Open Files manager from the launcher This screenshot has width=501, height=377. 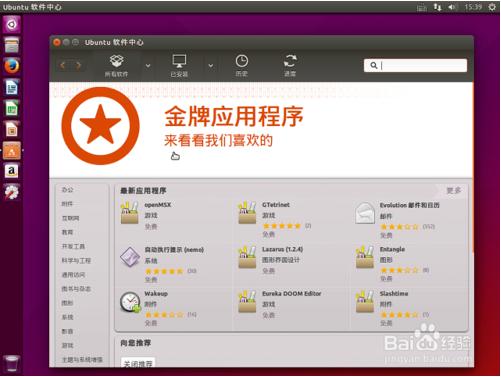coord(12,45)
